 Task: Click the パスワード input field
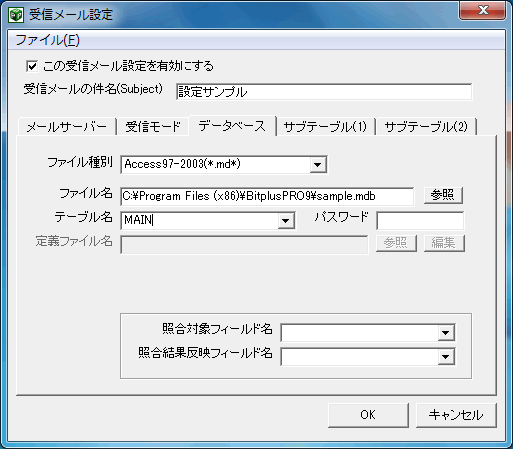coord(420,221)
